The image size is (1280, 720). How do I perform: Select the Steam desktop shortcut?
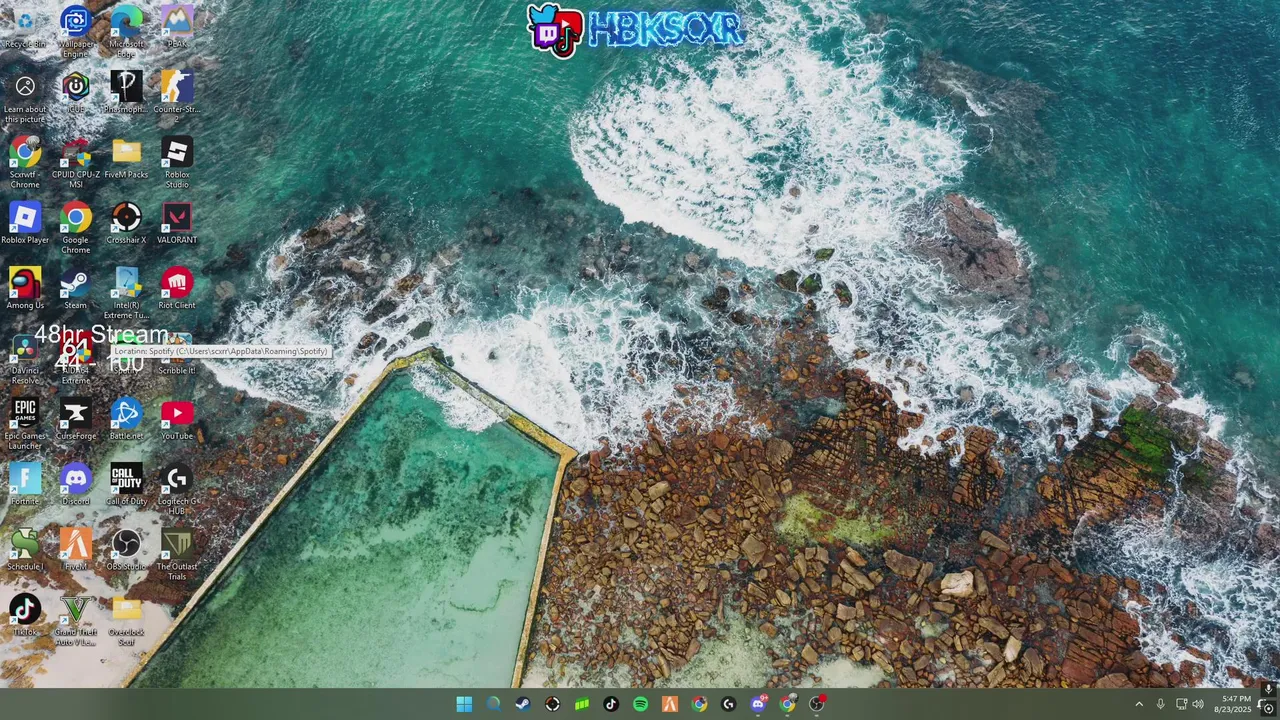76,288
